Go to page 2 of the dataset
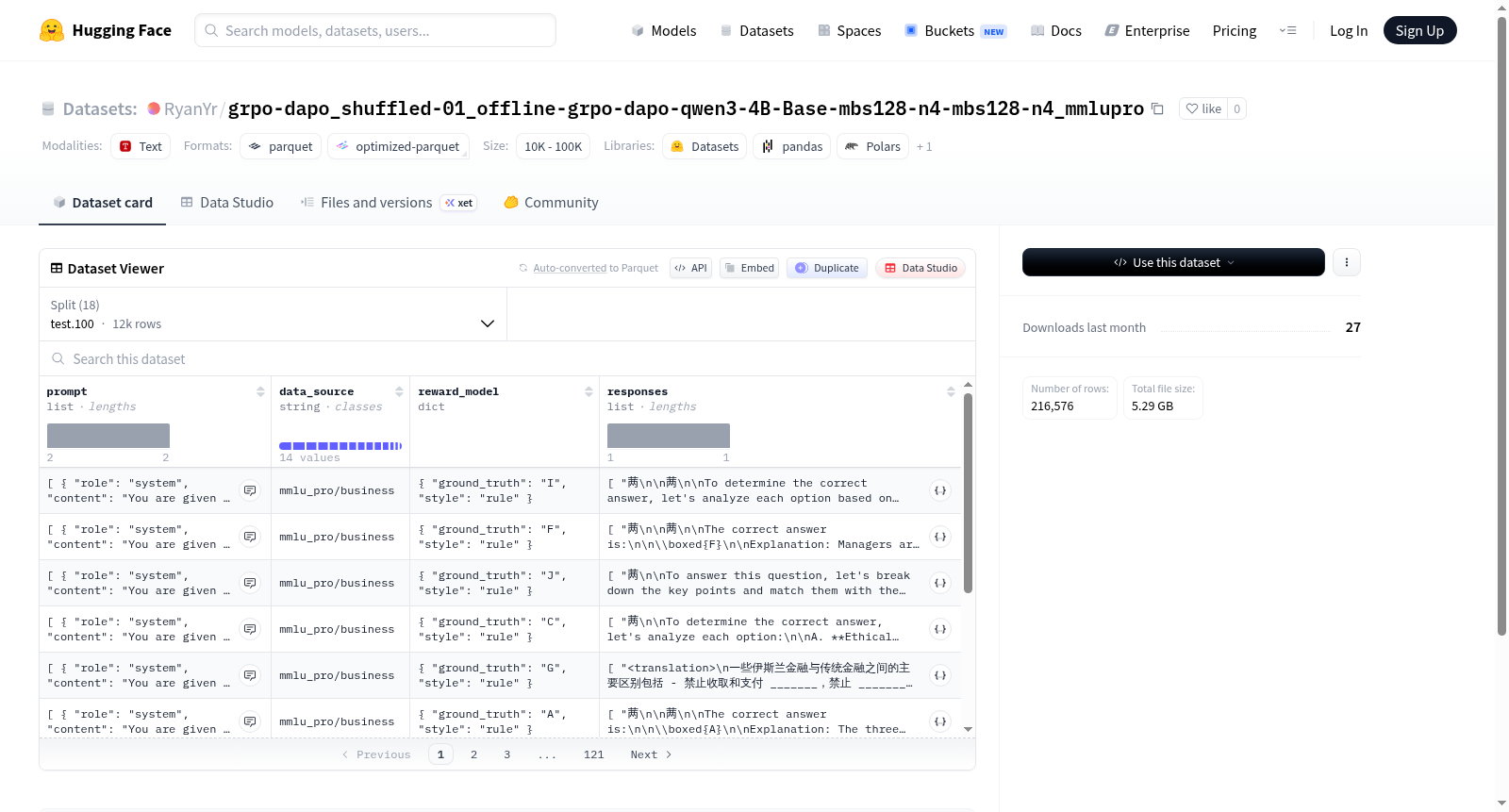 tap(473, 754)
